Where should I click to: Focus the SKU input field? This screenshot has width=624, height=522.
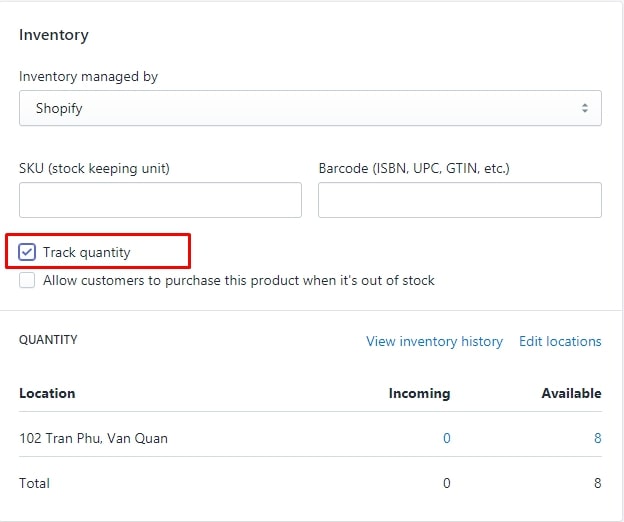(160, 200)
